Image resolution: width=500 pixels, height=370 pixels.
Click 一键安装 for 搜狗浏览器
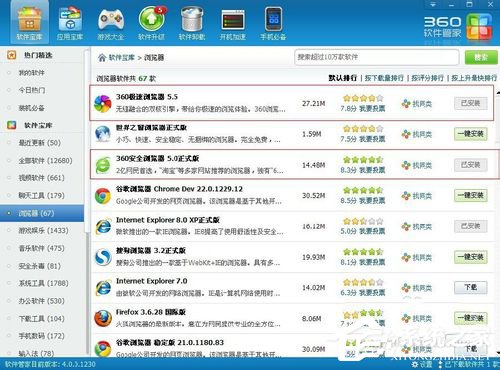pos(470,257)
